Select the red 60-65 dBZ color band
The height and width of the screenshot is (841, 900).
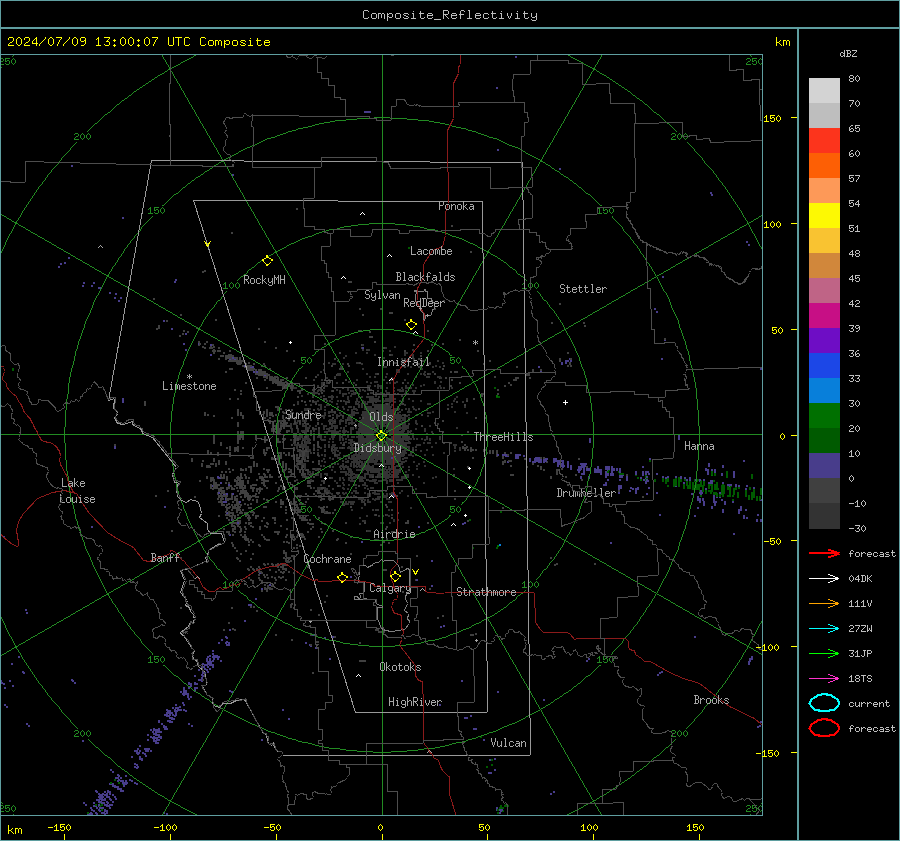pos(824,141)
